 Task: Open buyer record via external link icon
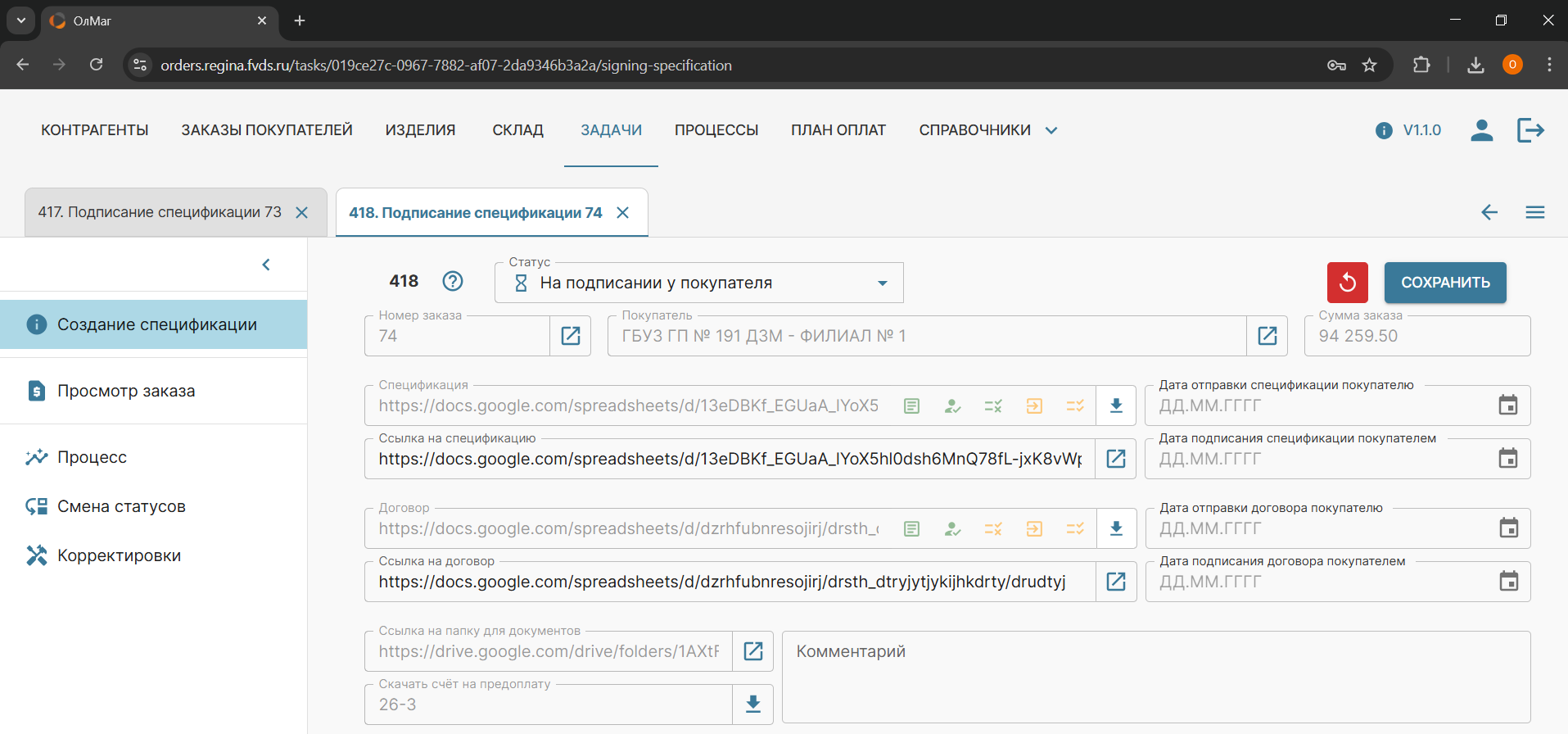[x=1267, y=336]
